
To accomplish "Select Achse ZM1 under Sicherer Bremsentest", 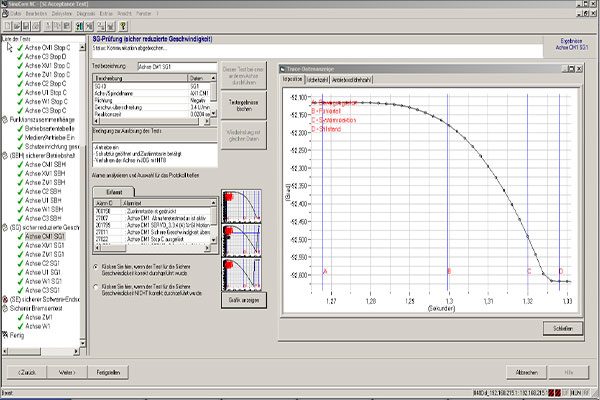I will 39,317.
